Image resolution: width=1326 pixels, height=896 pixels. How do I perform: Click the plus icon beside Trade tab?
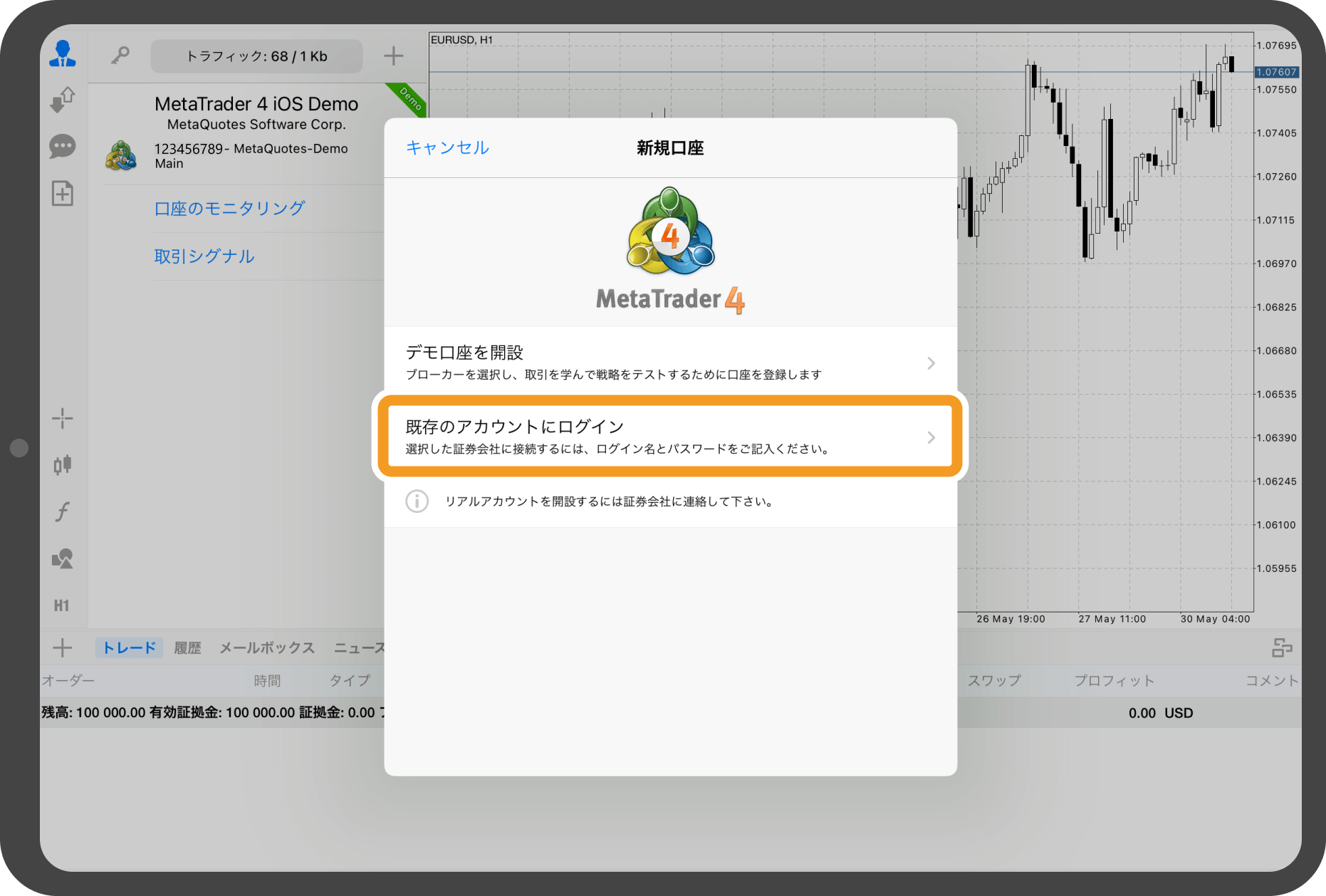(63, 647)
